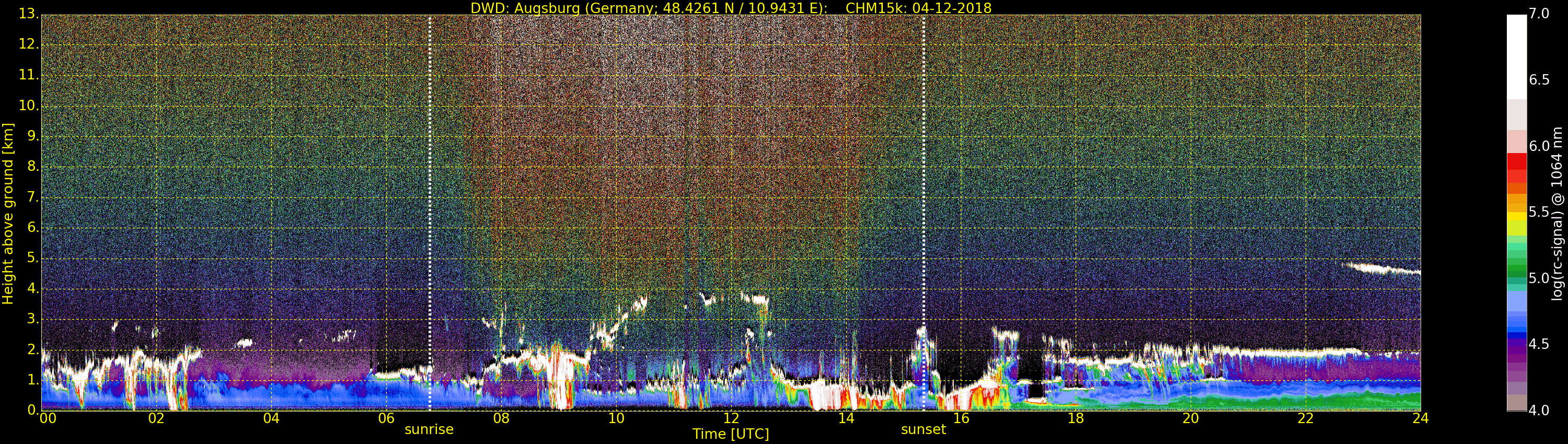Click the "14" time tick label
The width and height of the screenshot is (1568, 444).
846,418
